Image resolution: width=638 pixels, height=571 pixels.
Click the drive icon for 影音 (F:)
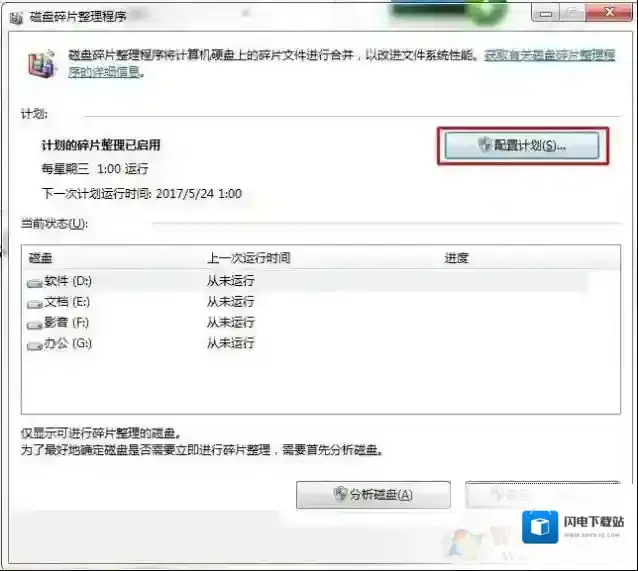(x=36, y=324)
